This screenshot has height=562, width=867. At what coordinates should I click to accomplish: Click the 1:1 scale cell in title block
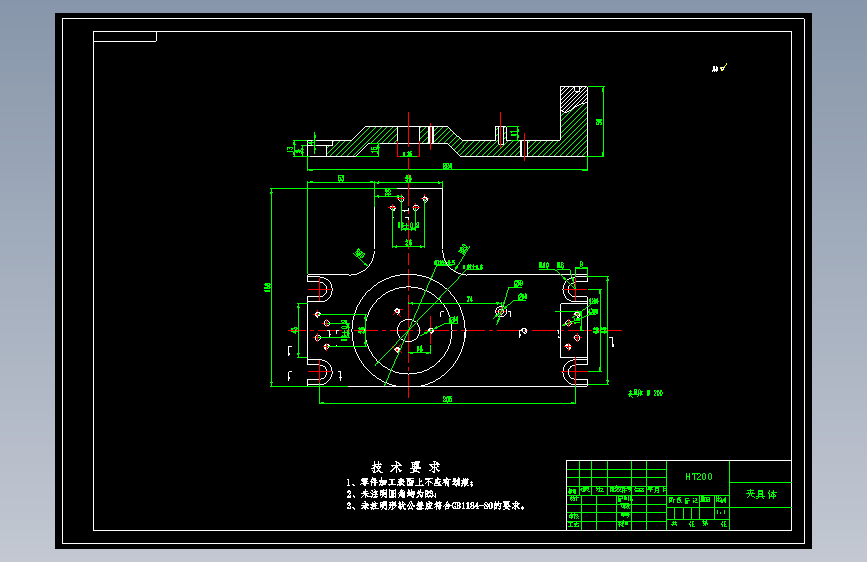[722, 512]
